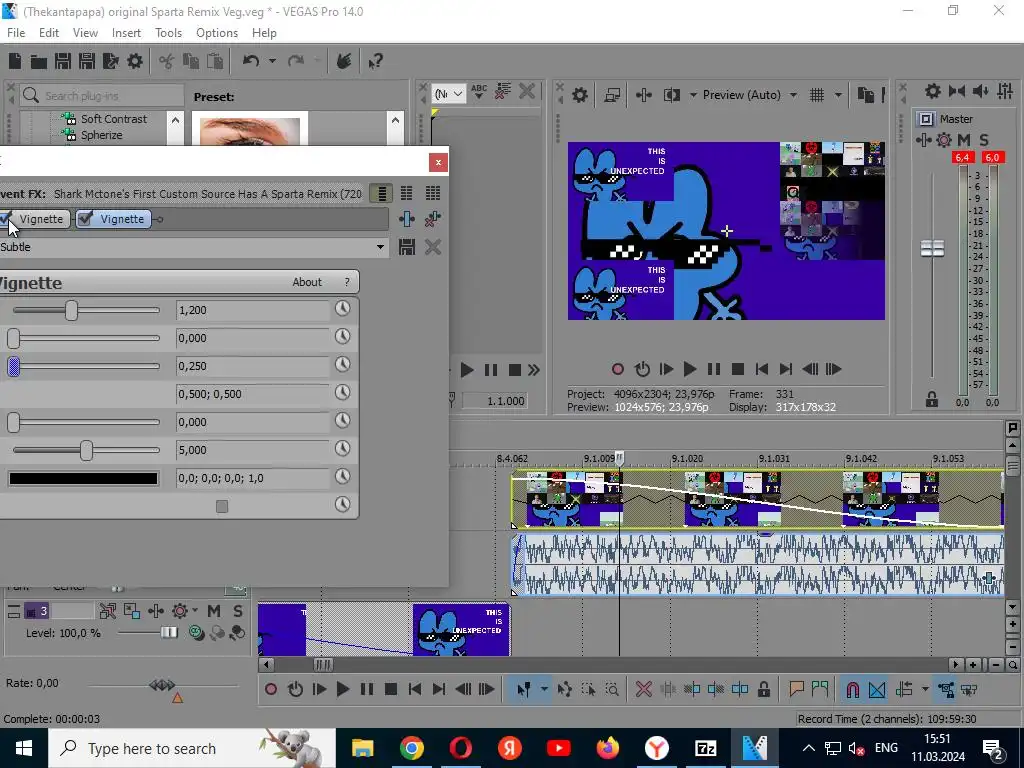Open Undo history dropdown arrow
Image resolution: width=1024 pixels, height=768 pixels.
tap(272, 61)
